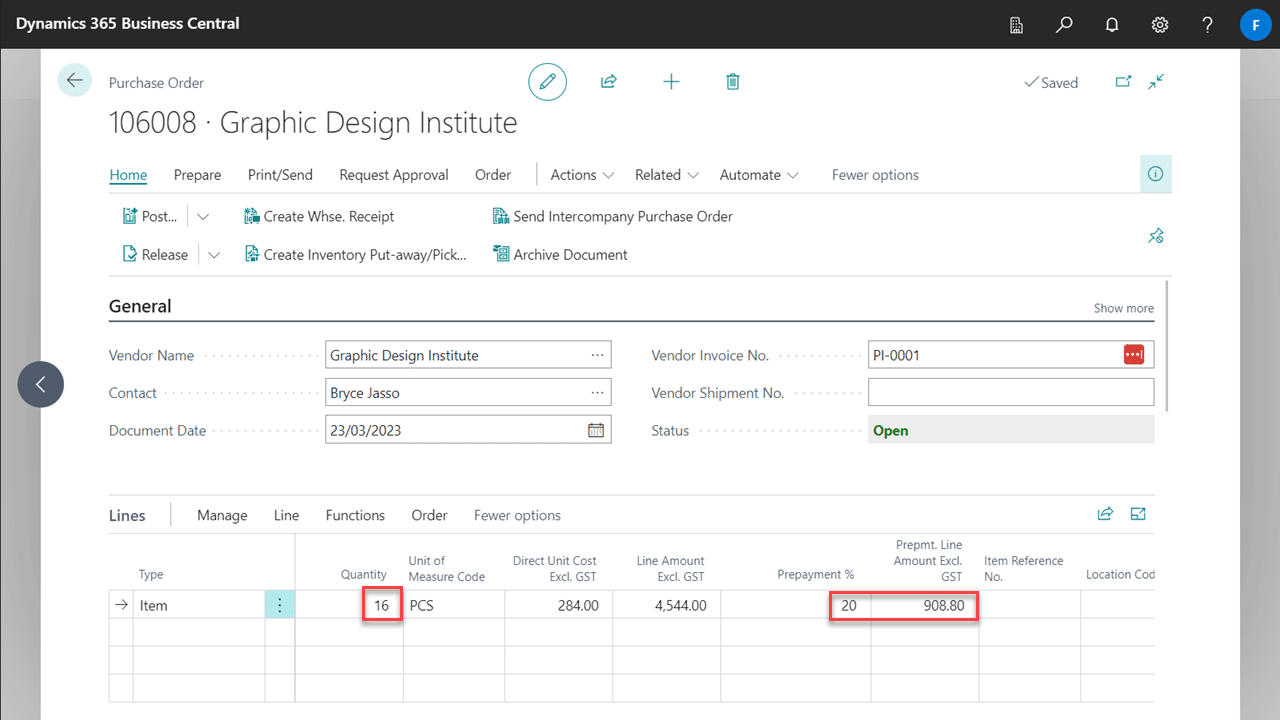
Task: Select the Order tab in the top bar
Action: tap(493, 175)
